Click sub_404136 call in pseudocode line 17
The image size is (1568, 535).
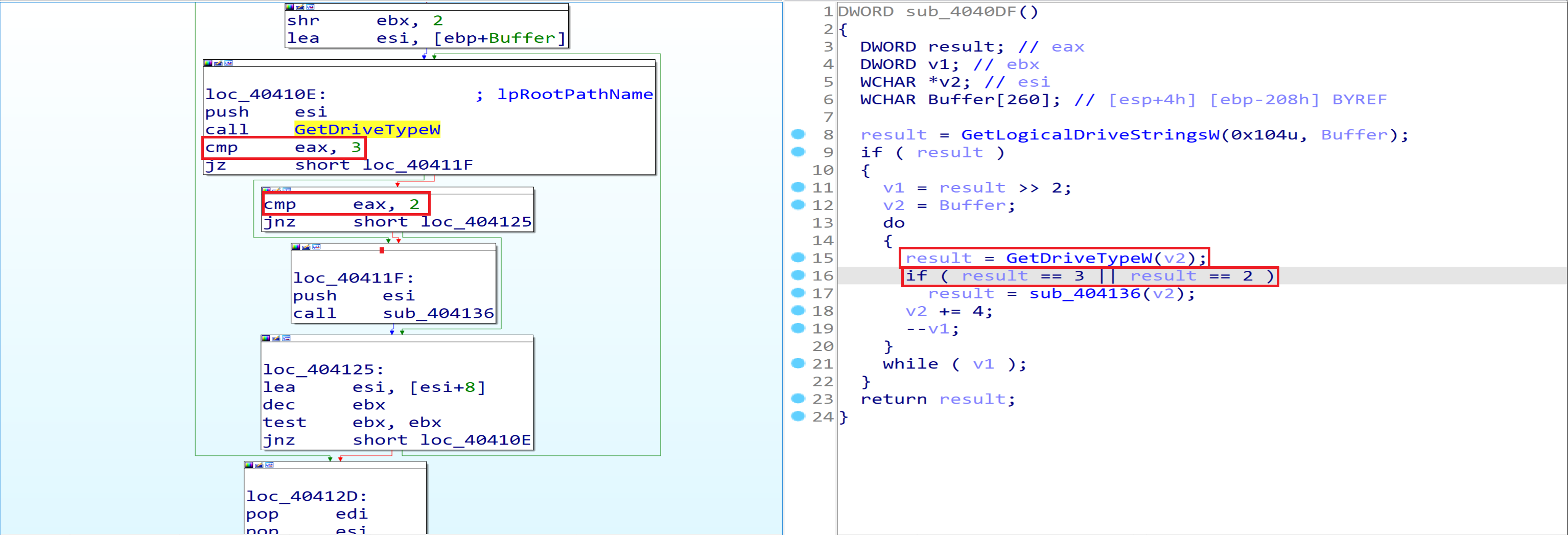coord(1084,293)
